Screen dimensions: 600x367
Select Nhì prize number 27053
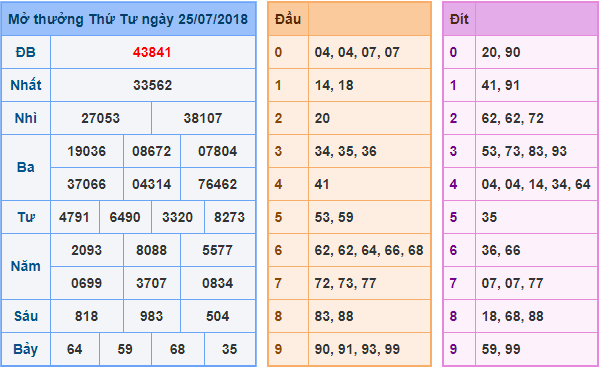point(100,118)
